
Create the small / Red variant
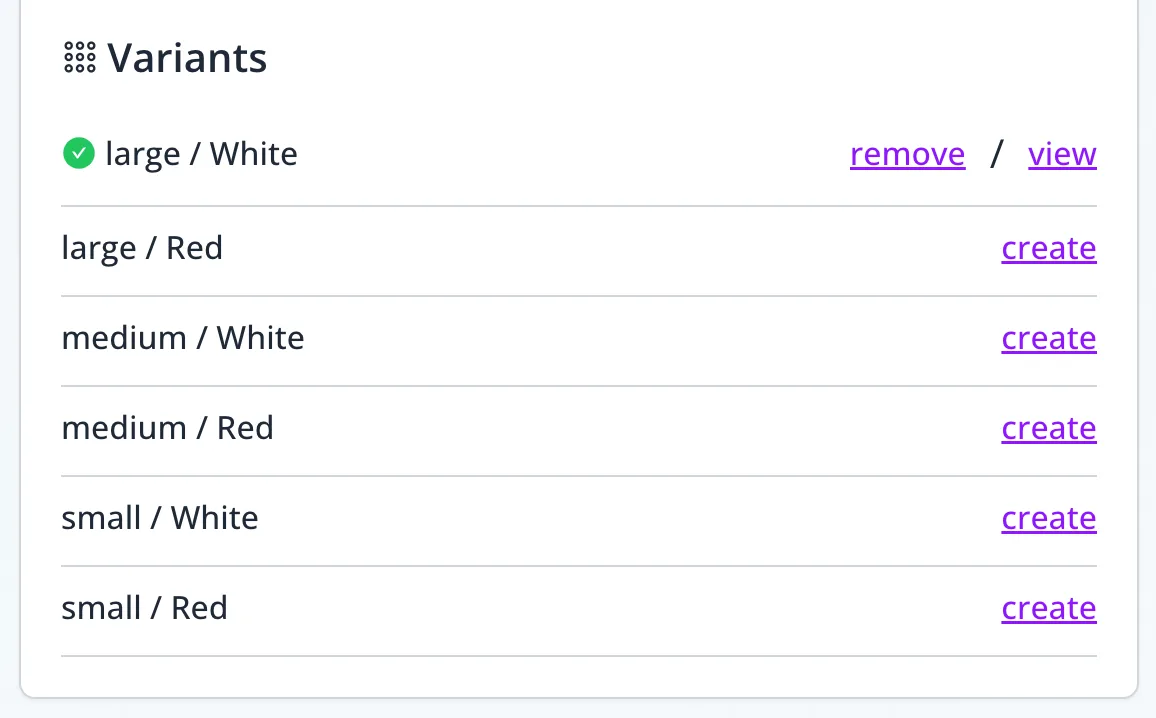[1048, 608]
